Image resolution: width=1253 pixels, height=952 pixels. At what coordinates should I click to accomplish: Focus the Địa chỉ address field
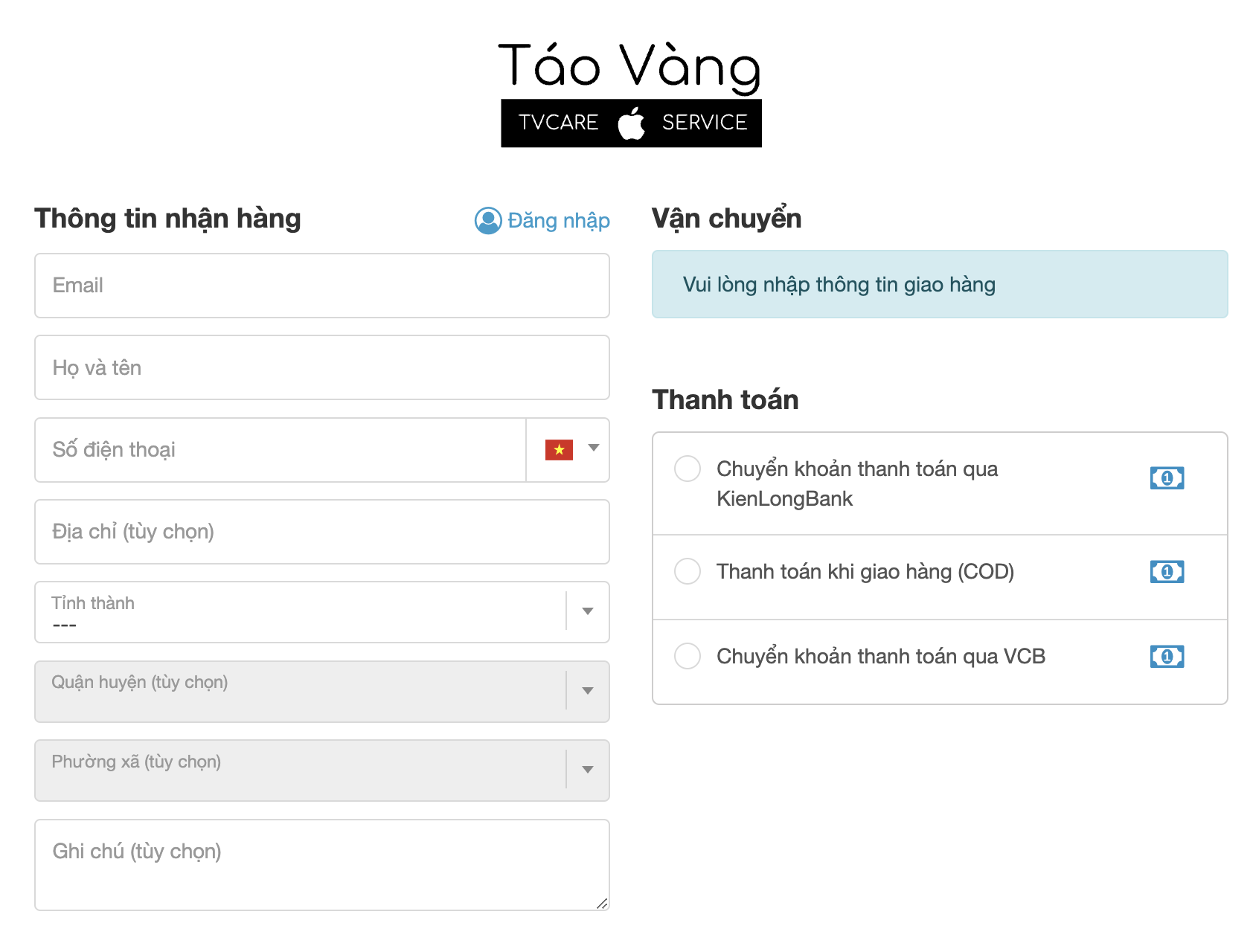pos(321,532)
